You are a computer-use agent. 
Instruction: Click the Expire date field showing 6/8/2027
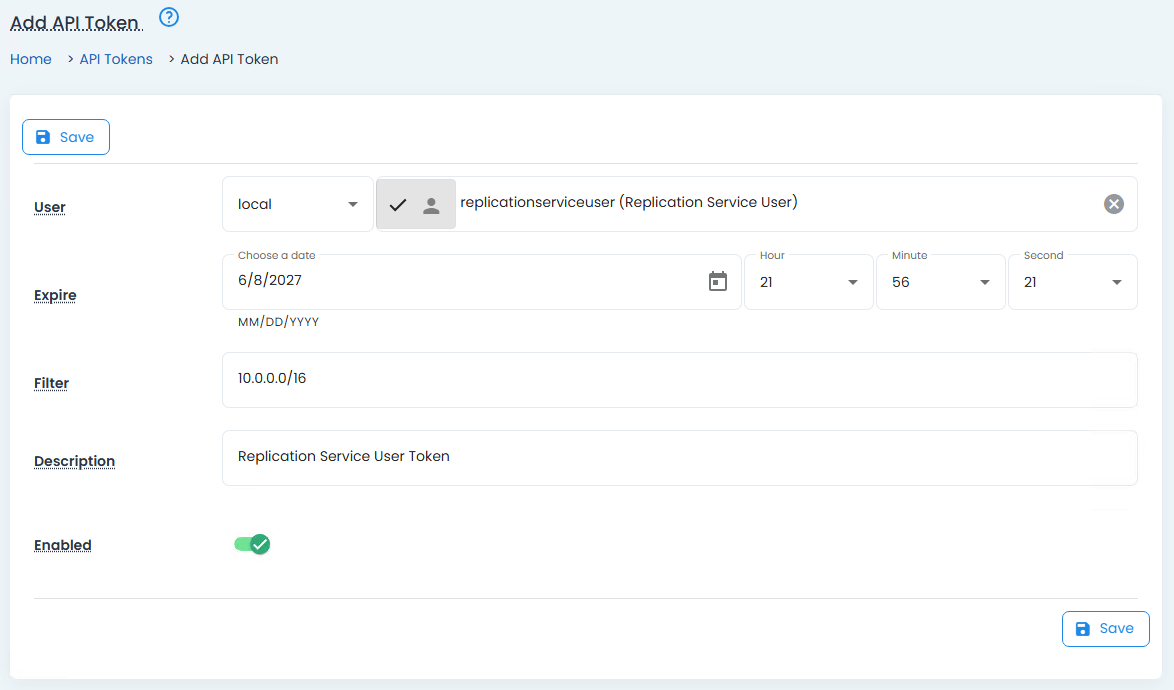coord(481,282)
